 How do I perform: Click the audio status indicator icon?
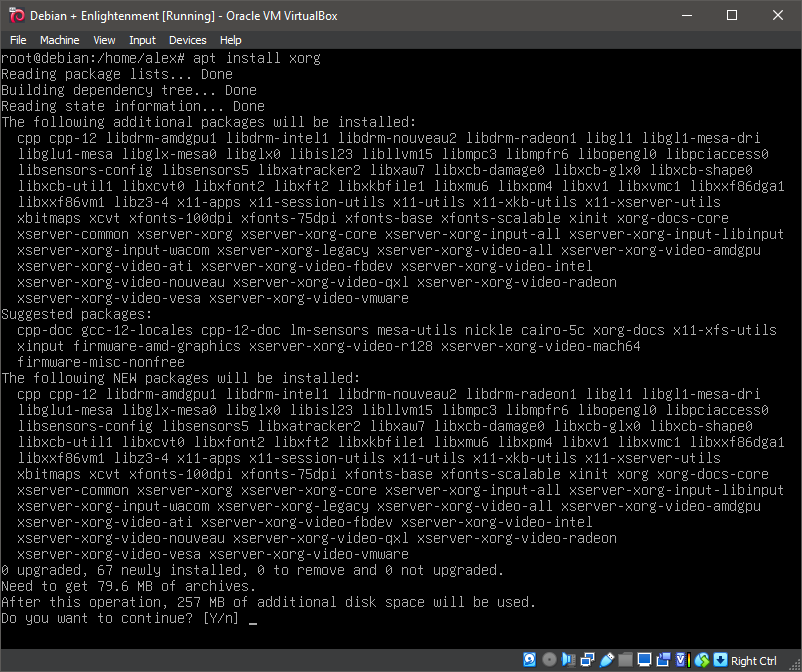(x=568, y=660)
